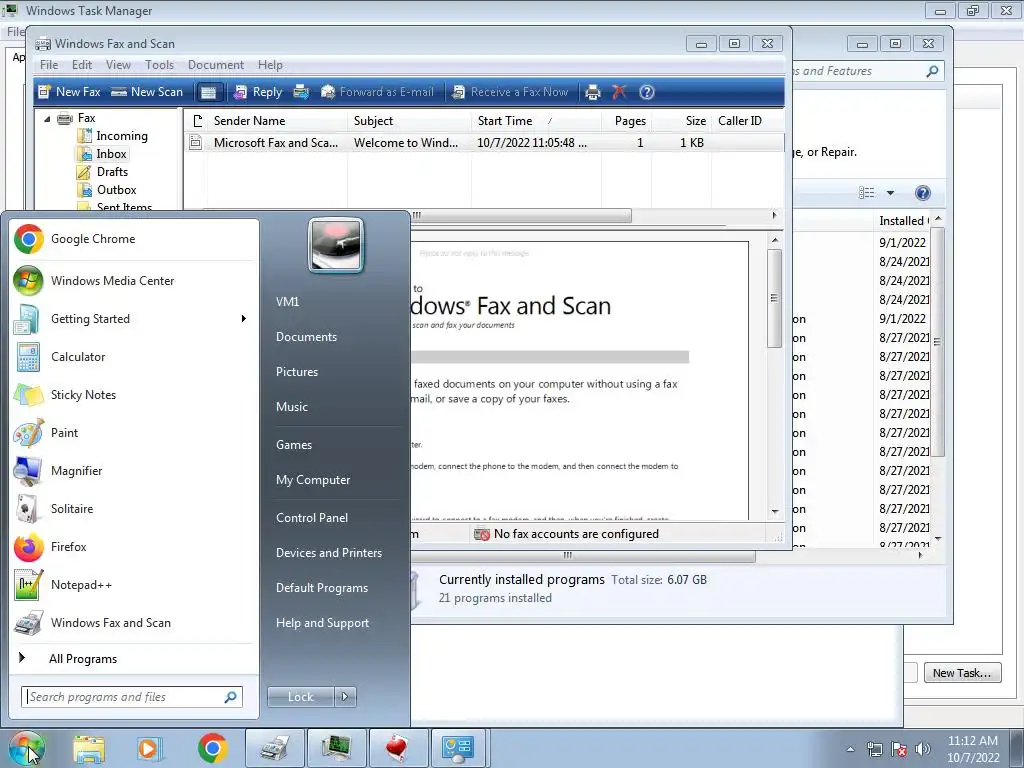The image size is (1024, 768).
Task: Collapse the Fax tree node
Action: click(47, 119)
